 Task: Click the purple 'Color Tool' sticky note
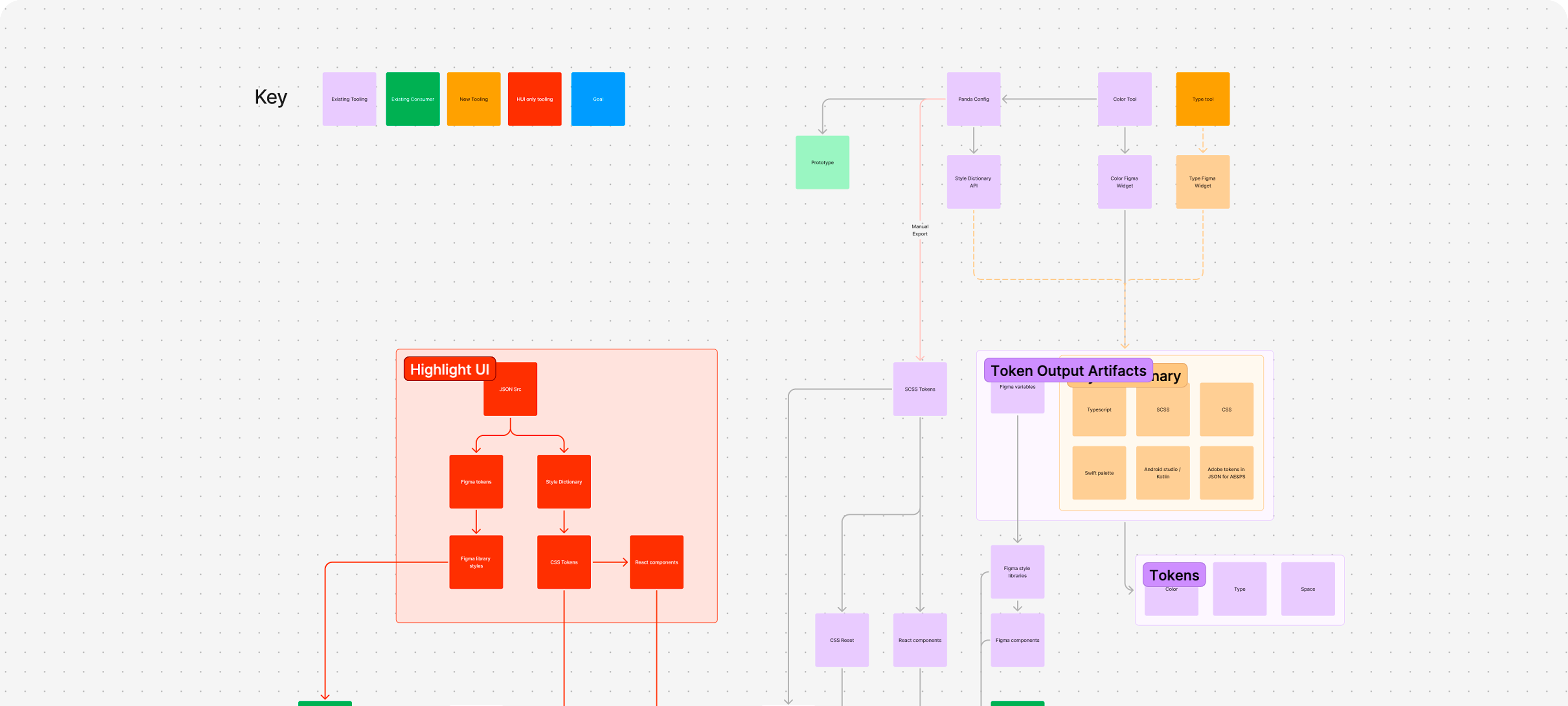1124,99
